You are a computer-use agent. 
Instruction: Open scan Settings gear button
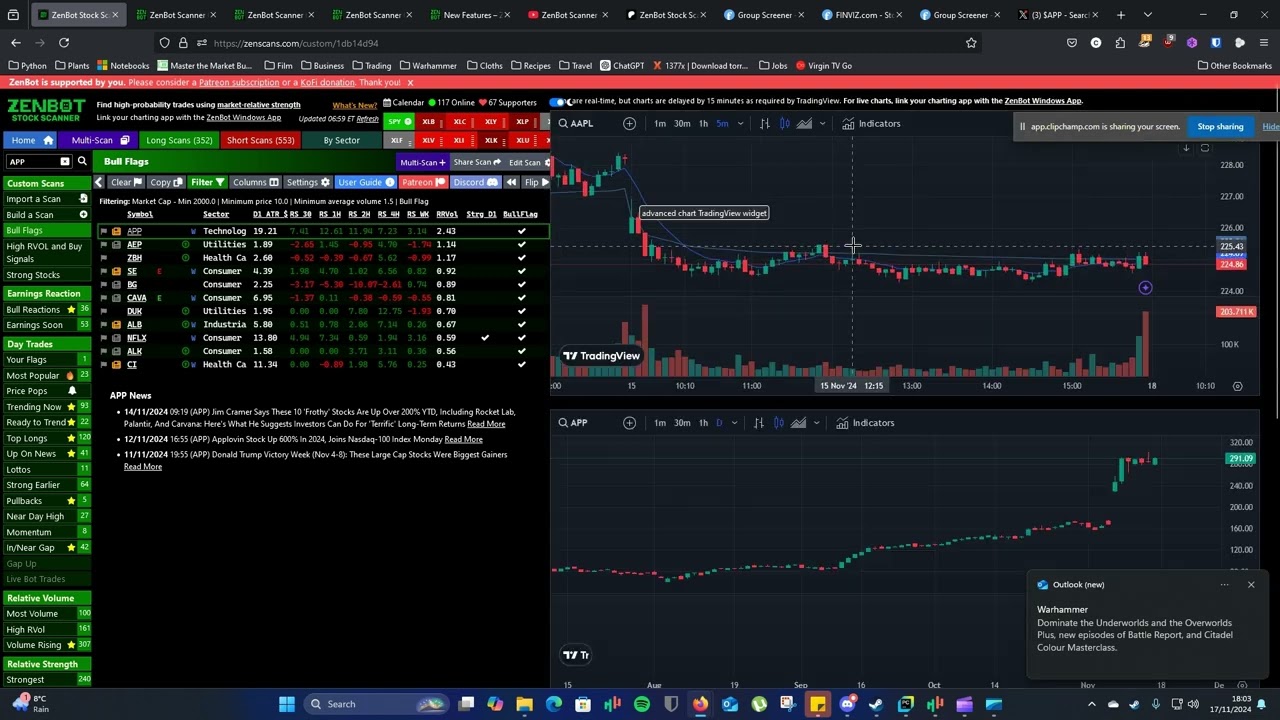[x=307, y=182]
